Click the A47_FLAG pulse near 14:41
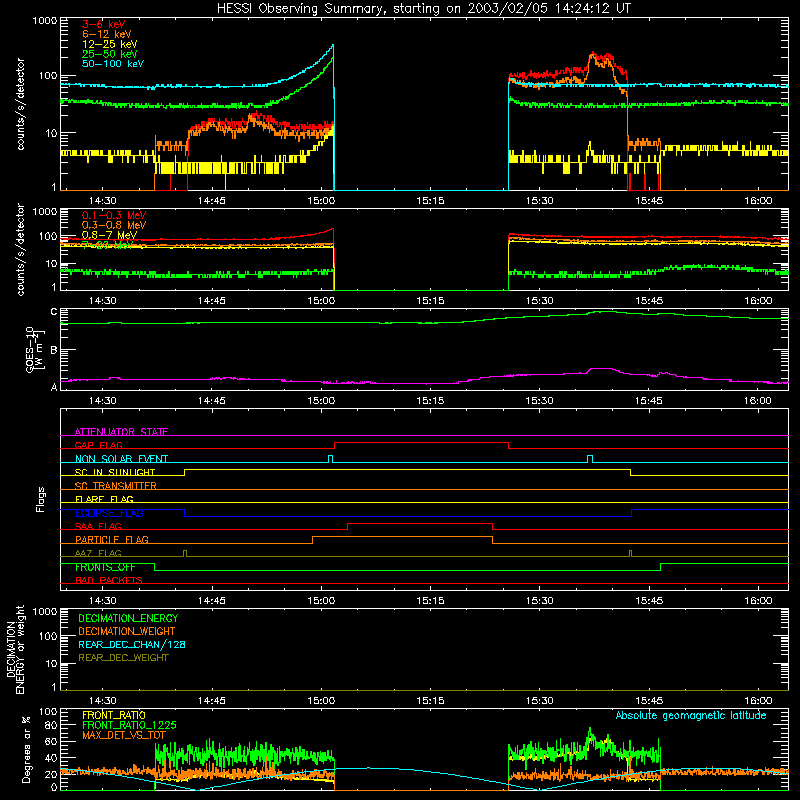 click(x=185, y=553)
